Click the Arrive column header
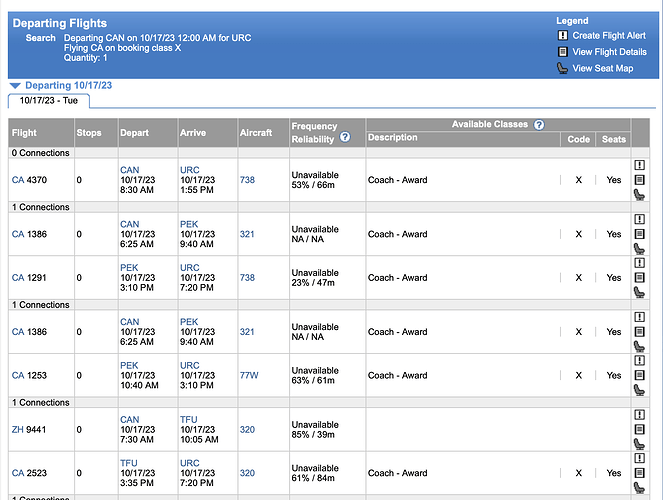Image resolution: width=663 pixels, height=500 pixels. pos(193,133)
